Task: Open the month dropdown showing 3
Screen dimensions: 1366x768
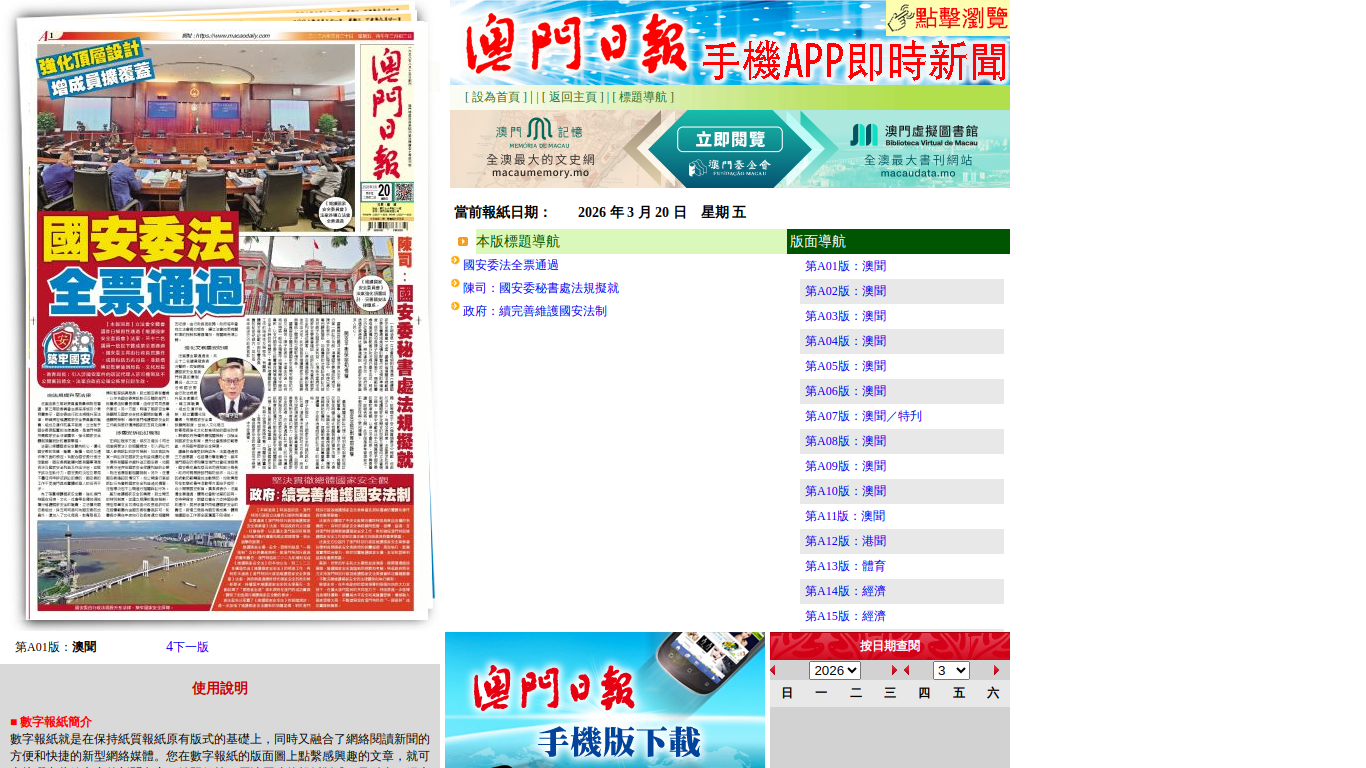Action: (951, 671)
